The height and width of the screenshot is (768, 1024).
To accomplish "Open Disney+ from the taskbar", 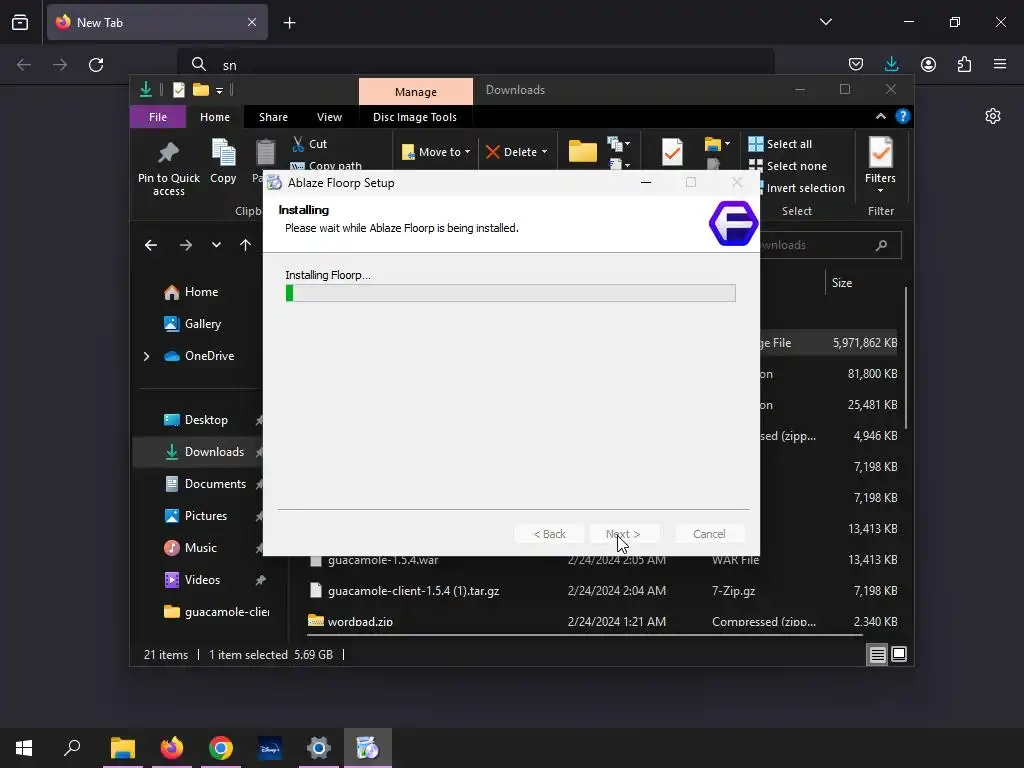I will [x=270, y=748].
